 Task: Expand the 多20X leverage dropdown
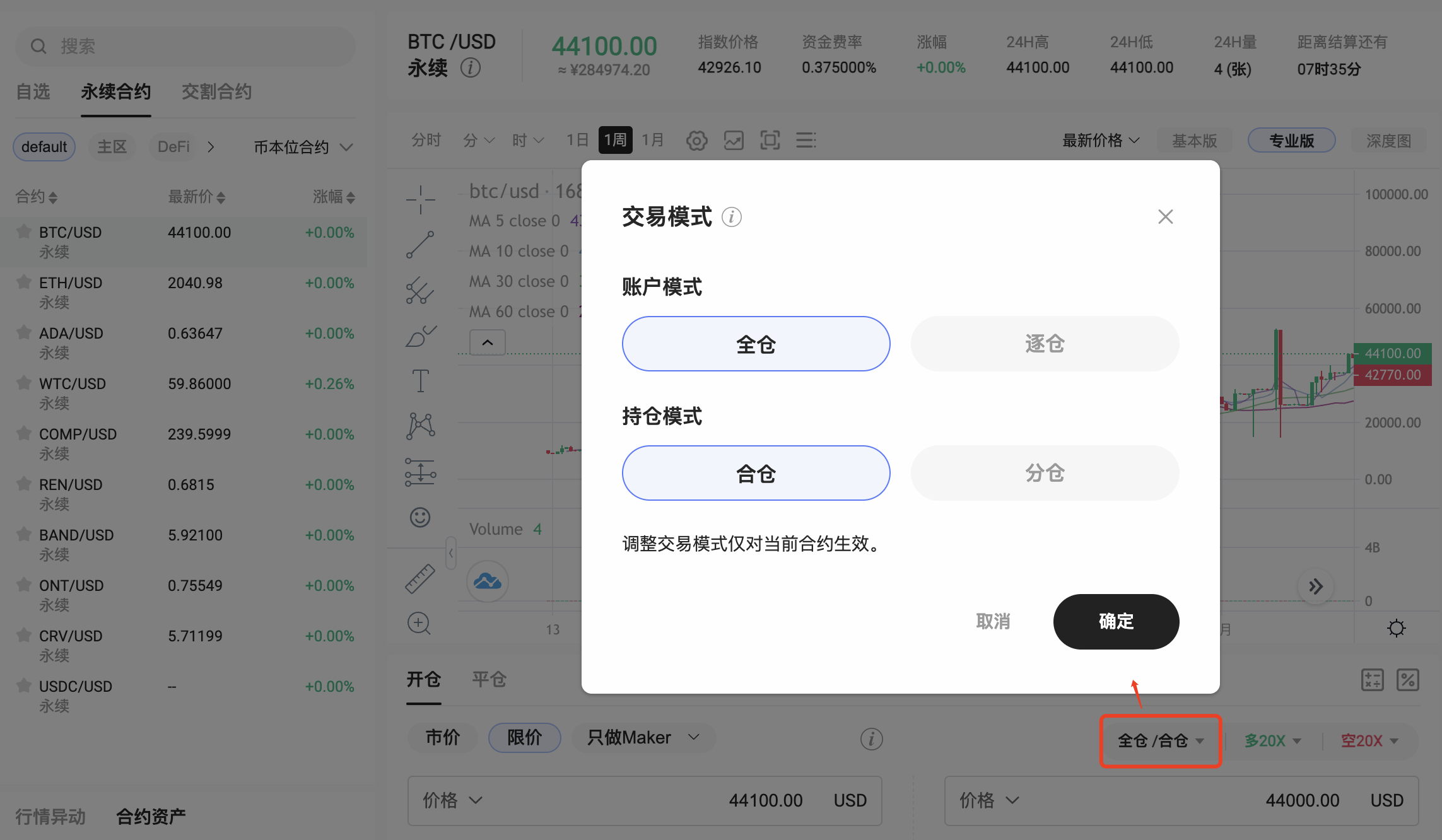(1272, 740)
